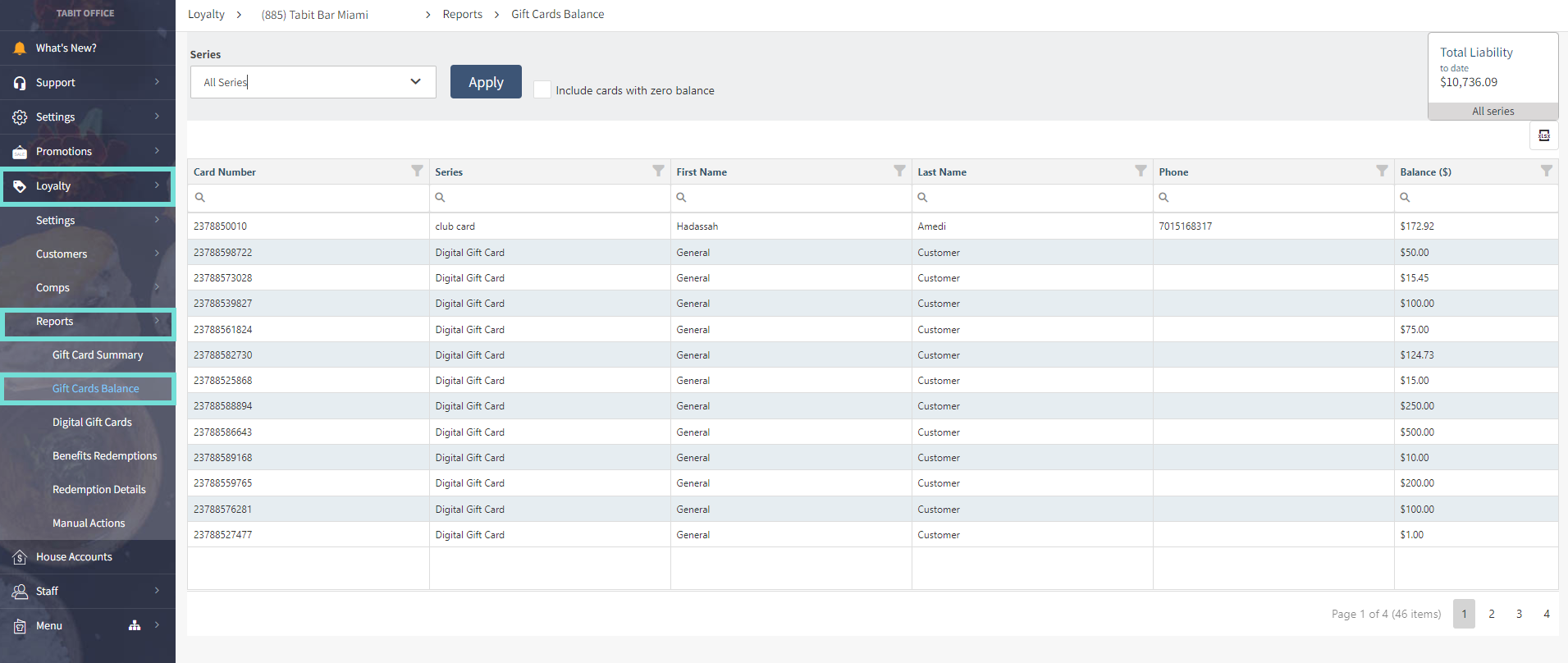This screenshot has height=663, width=1568.
Task: Open the Gift Card Summary report
Action: 98,355
